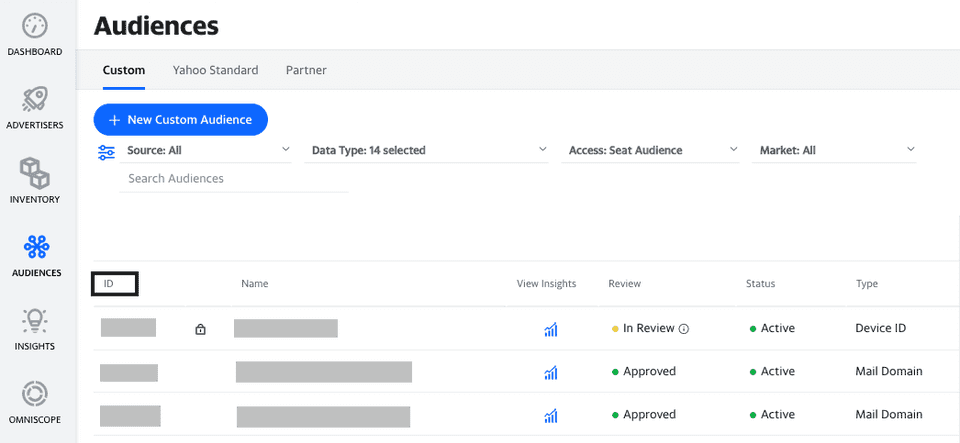Click Active status in Device ID row
Viewport: 960px width, 443px height.
[x=778, y=329]
